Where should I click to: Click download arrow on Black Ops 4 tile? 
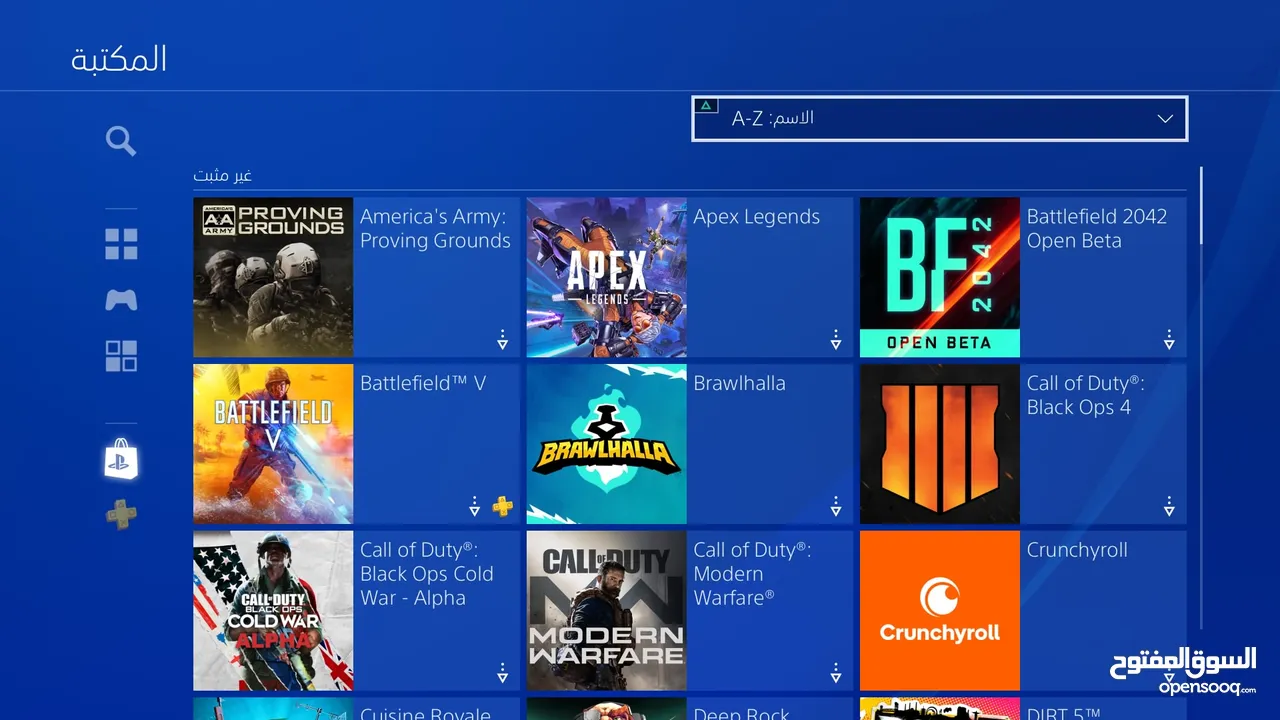click(x=1168, y=507)
